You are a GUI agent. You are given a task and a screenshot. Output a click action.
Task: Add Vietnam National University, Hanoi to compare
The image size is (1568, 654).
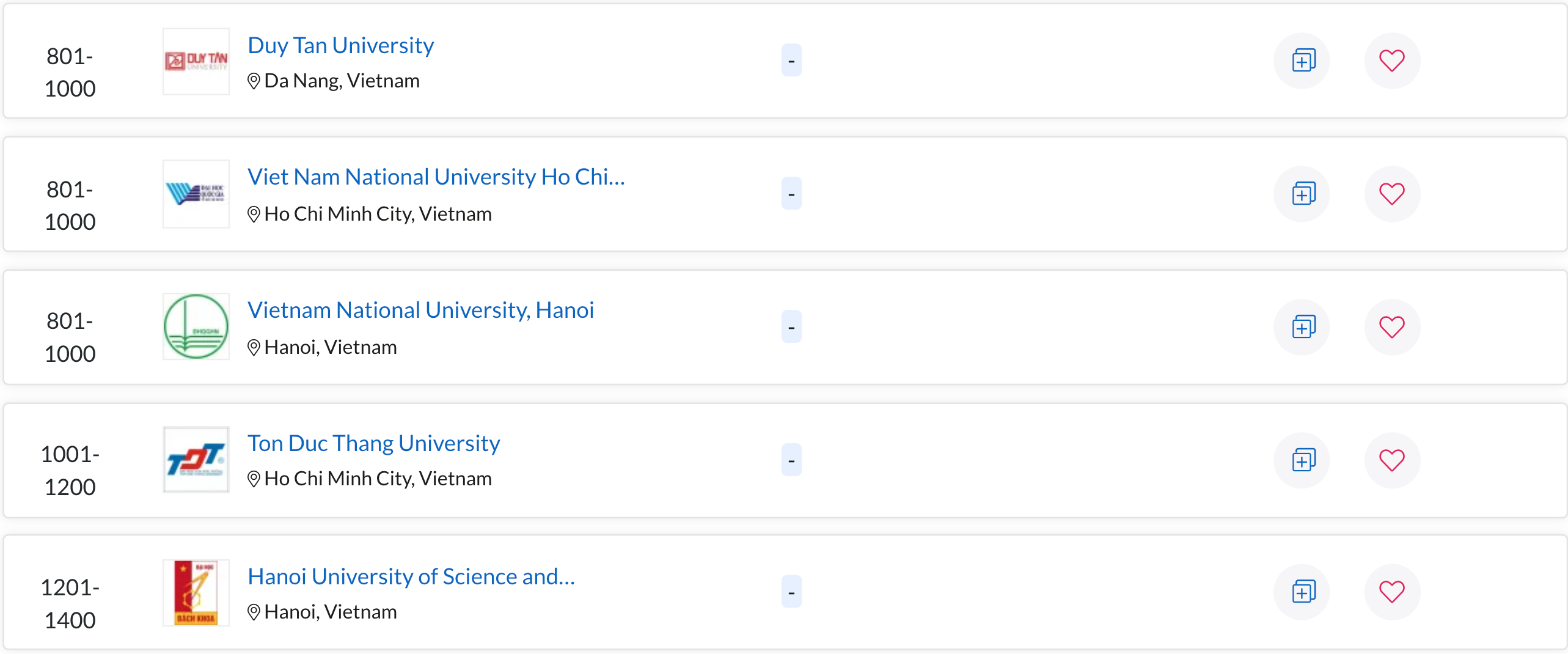pos(1302,327)
